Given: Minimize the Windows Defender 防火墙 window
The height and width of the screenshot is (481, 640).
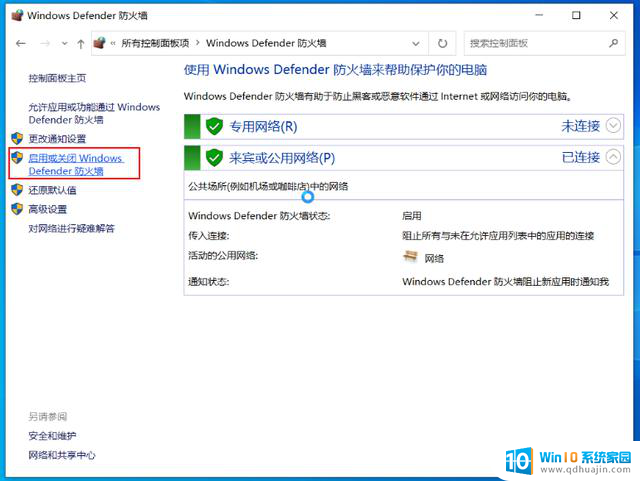Looking at the screenshot, I should click(x=539, y=16).
